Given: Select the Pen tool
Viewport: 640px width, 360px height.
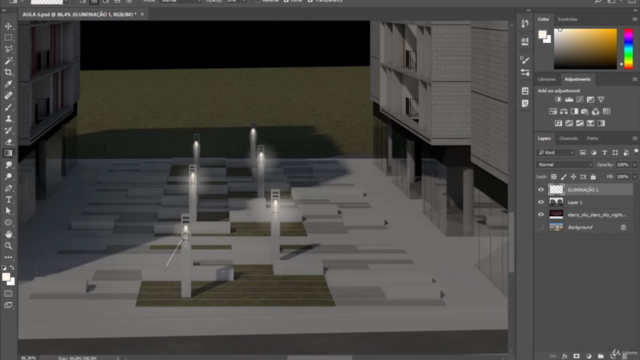Looking at the screenshot, I should coord(8,188).
